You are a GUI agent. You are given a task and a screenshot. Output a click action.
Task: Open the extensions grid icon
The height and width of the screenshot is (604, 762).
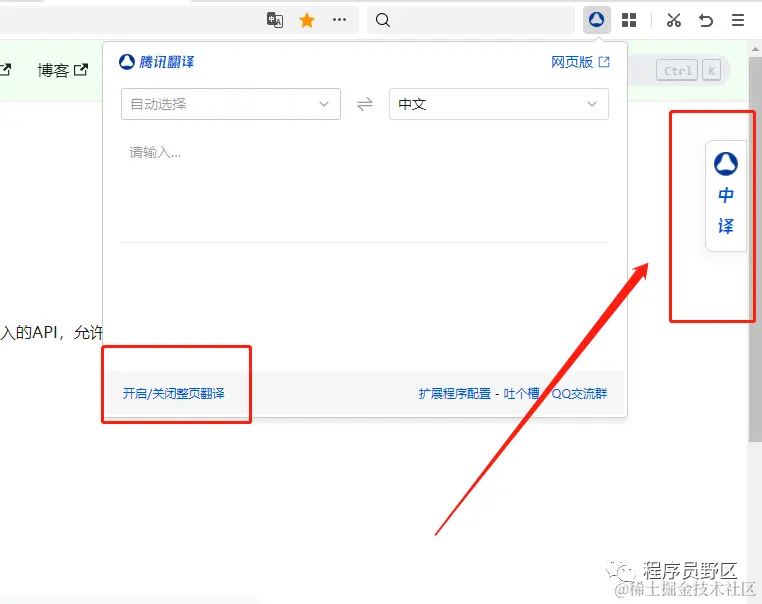(629, 20)
